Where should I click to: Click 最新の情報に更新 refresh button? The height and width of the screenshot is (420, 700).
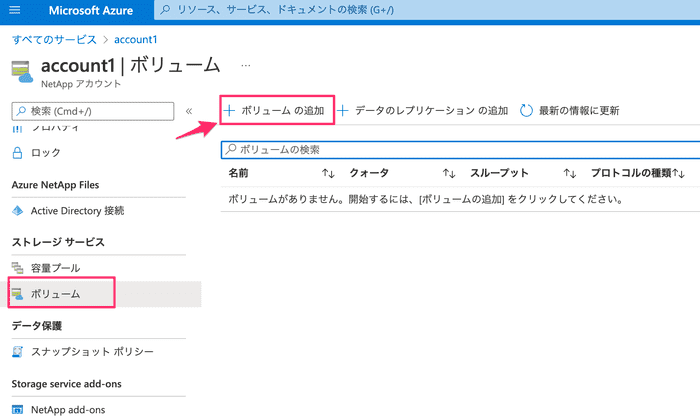[570, 110]
